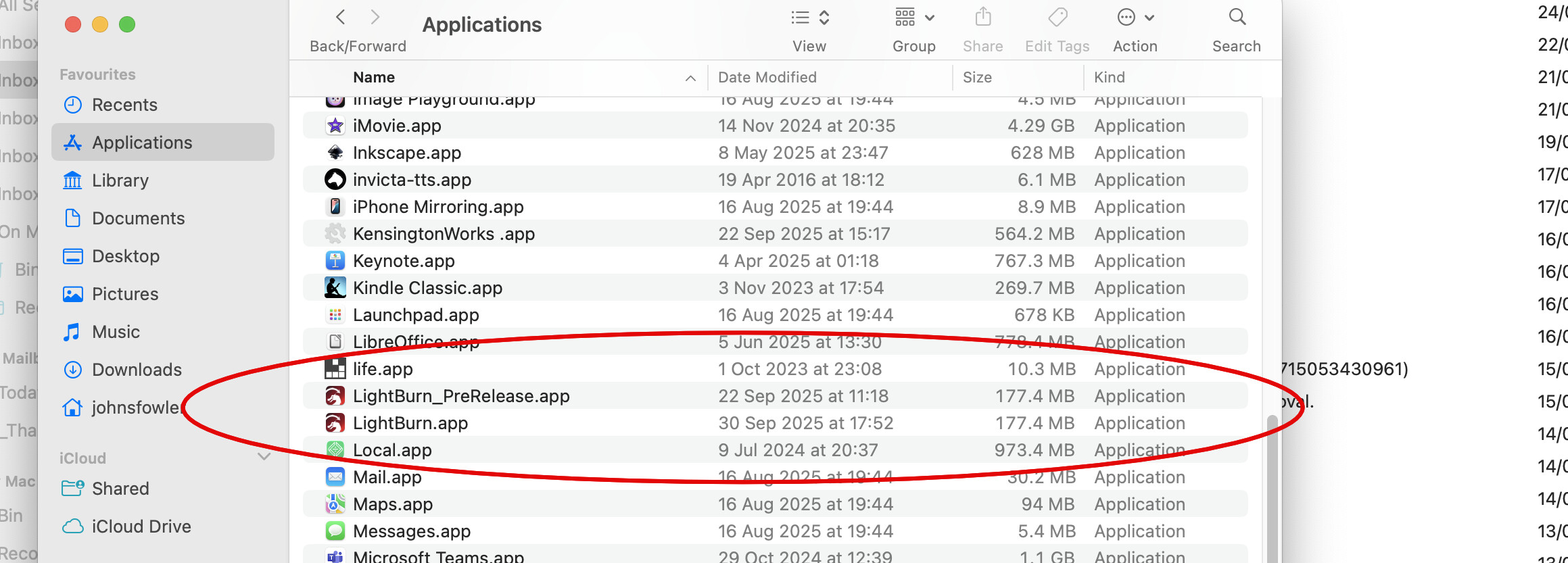Select the Inkscape app icon
The width and height of the screenshot is (1568, 563).
click(335, 153)
